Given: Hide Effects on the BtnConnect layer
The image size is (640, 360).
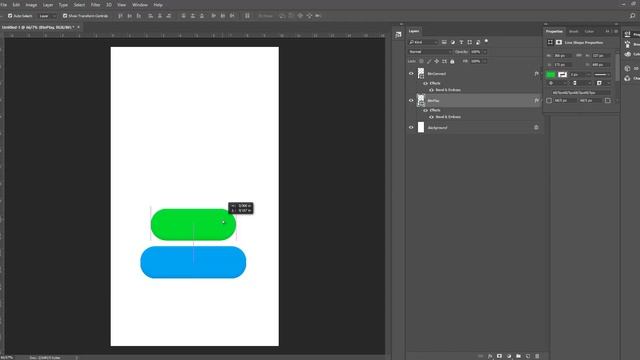Looking at the screenshot, I should point(425,83).
